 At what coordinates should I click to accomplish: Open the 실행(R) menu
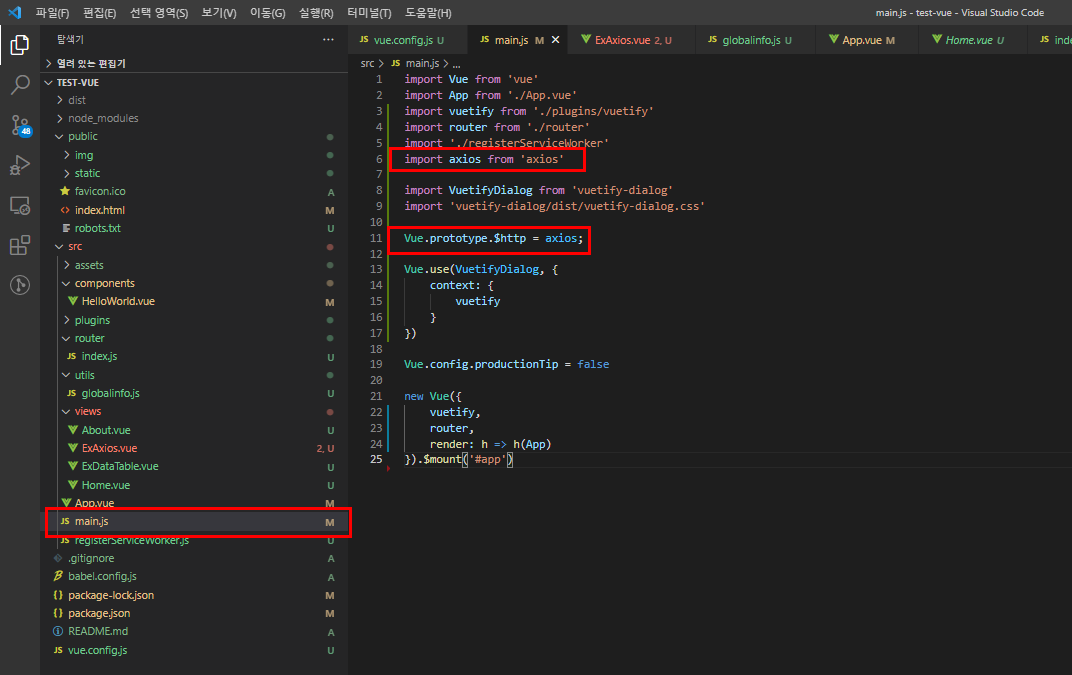point(316,12)
